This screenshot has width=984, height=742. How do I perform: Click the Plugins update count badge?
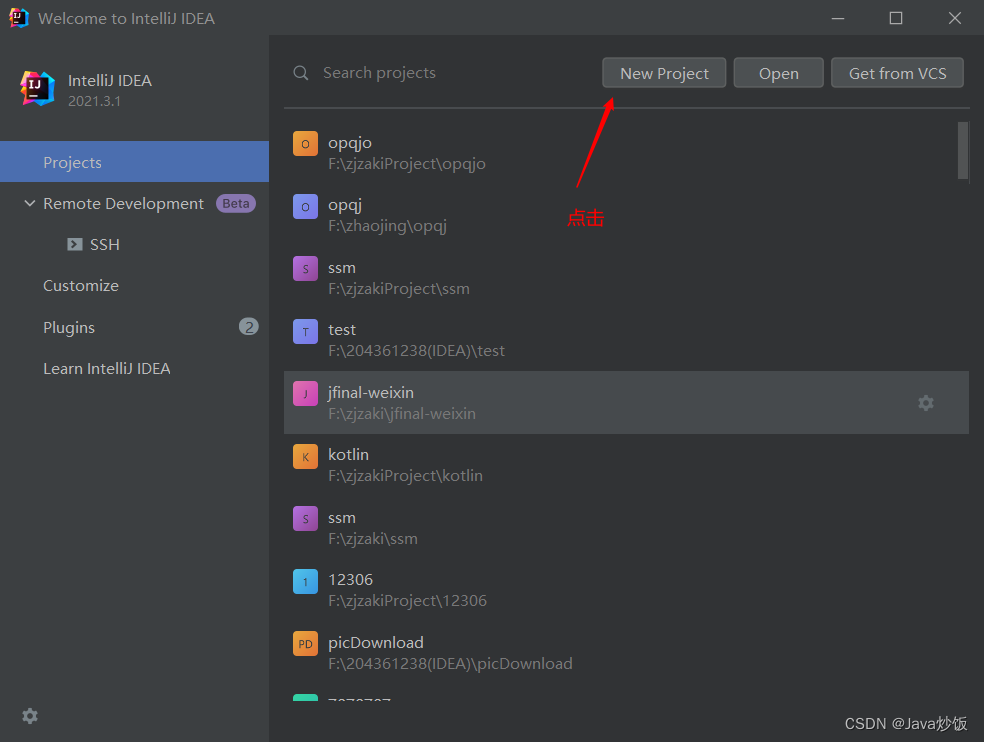click(x=249, y=326)
